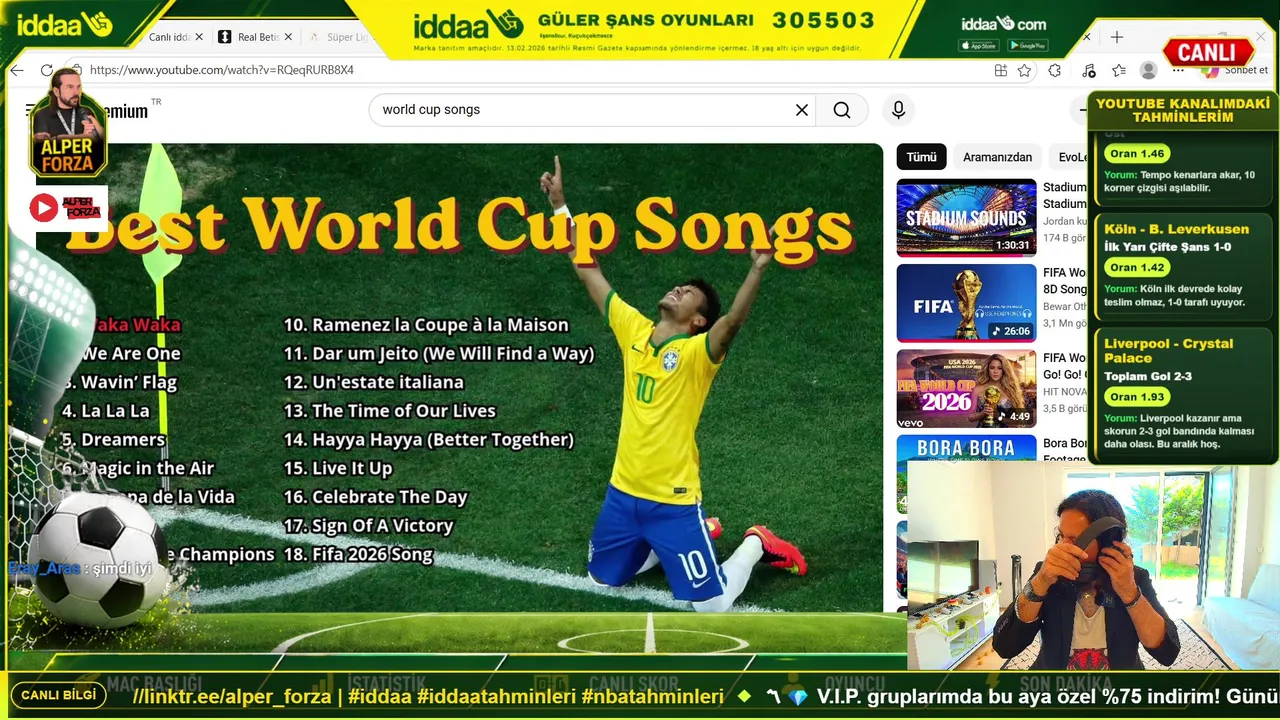1280x720 pixels.
Task: Bookmark this page with the star icon
Action: (1024, 70)
